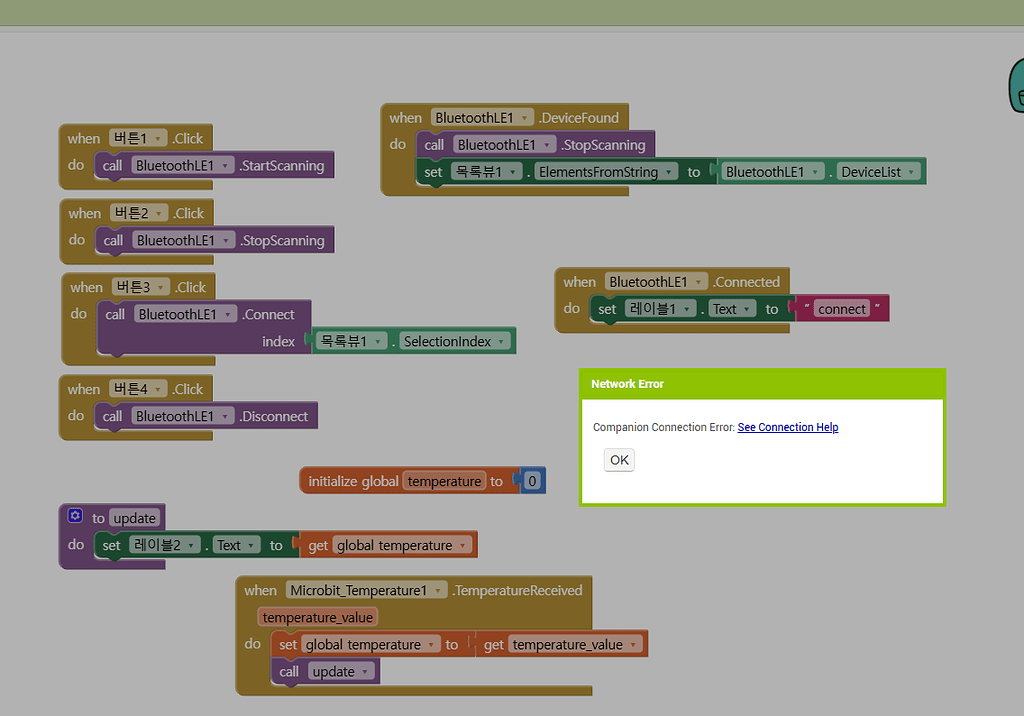Click the blue gear mutator on update procedure

74,514
